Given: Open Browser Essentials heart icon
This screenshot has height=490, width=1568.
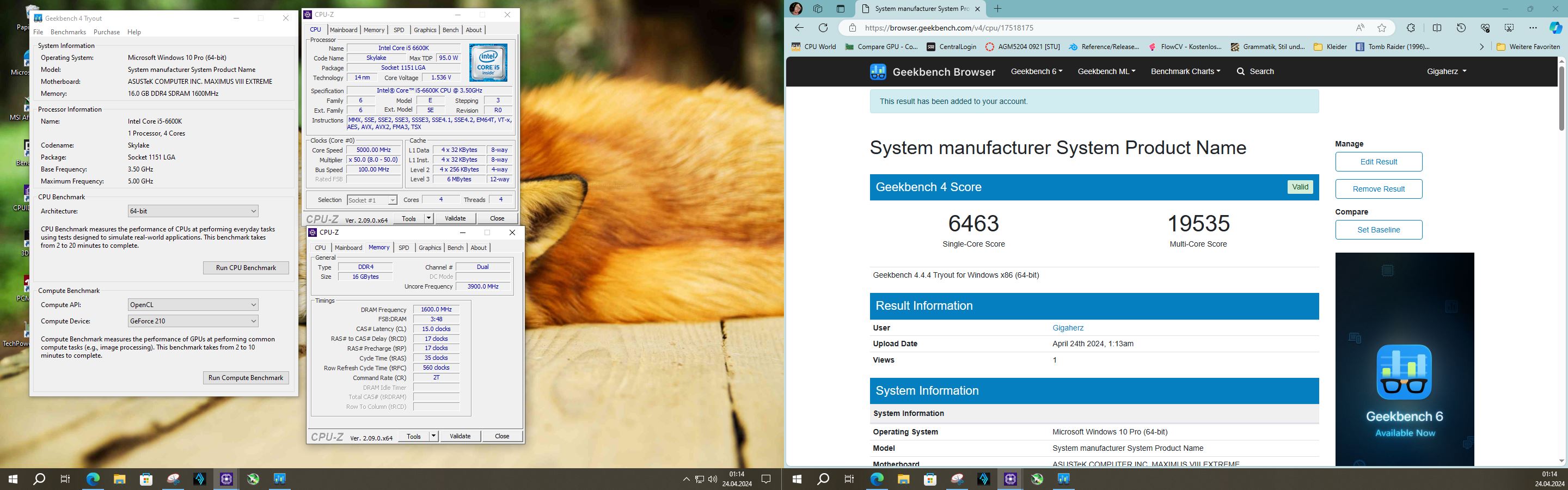Looking at the screenshot, I should click(x=1485, y=27).
